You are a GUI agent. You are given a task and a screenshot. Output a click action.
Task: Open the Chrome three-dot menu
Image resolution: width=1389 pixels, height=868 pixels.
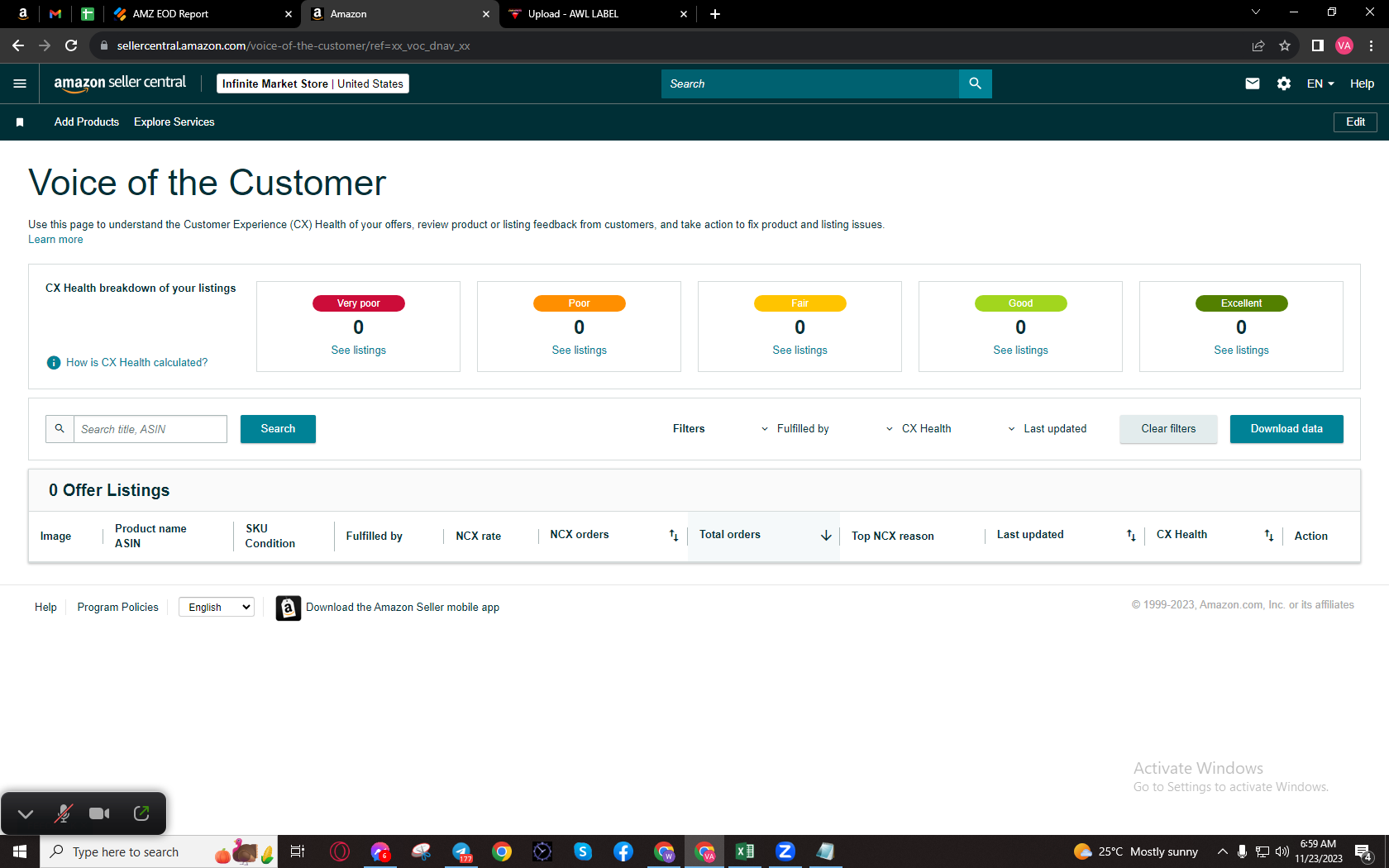(x=1372, y=45)
